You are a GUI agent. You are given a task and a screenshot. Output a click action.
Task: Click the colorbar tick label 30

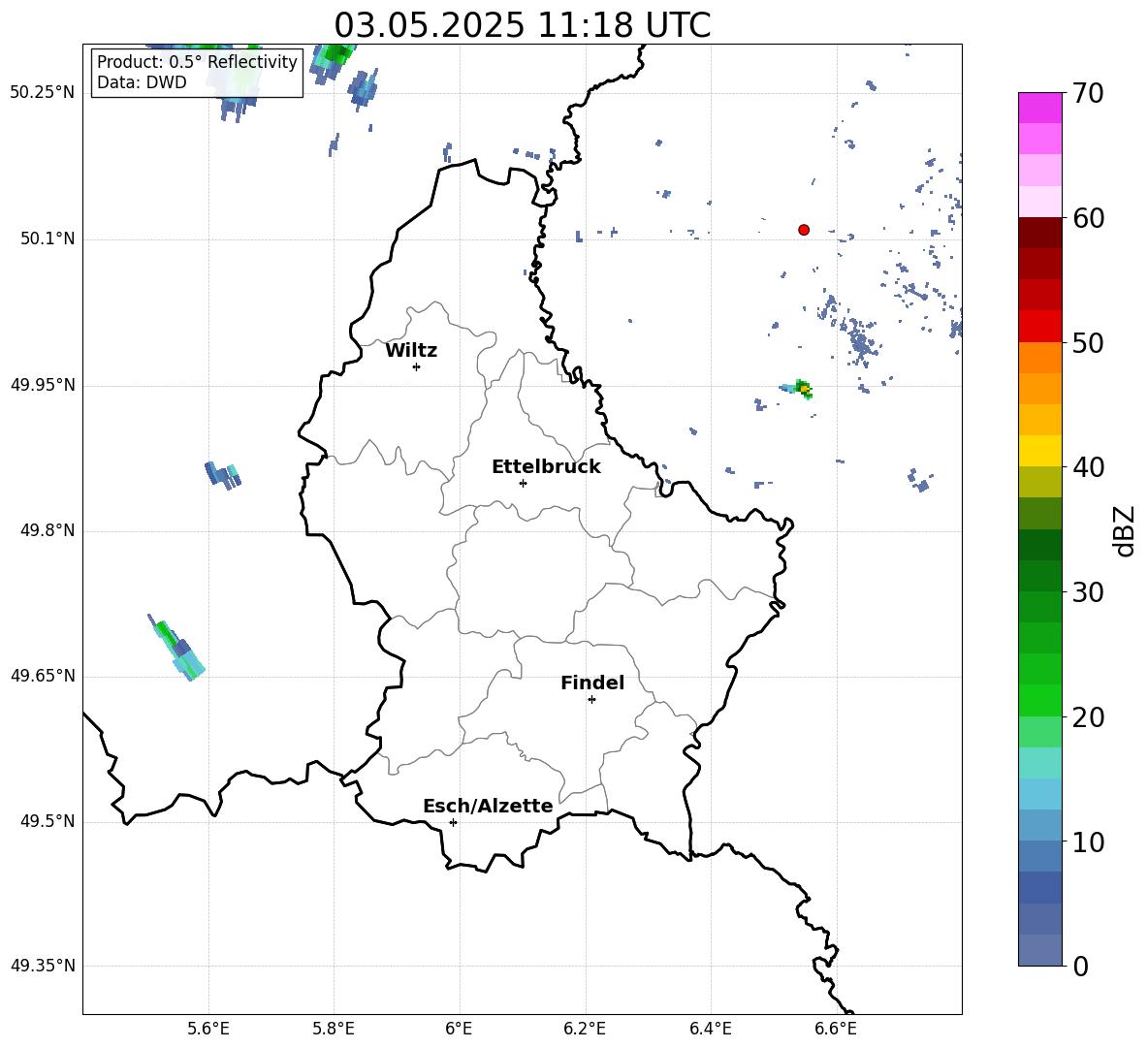coord(1088,592)
